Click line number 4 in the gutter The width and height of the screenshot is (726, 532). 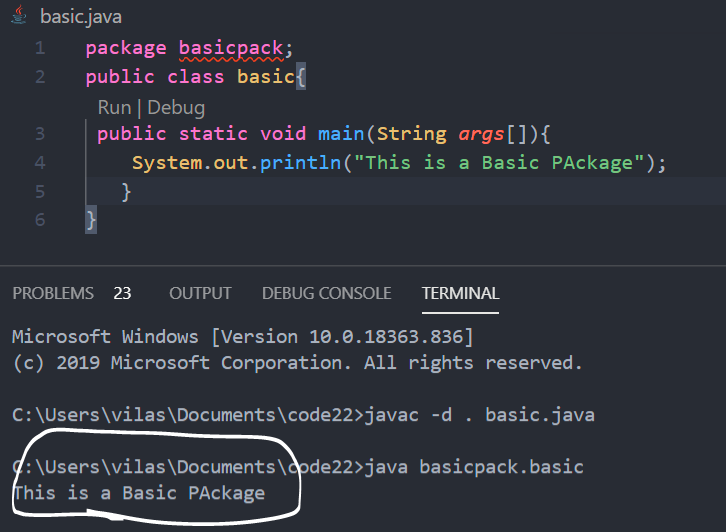coord(40,163)
